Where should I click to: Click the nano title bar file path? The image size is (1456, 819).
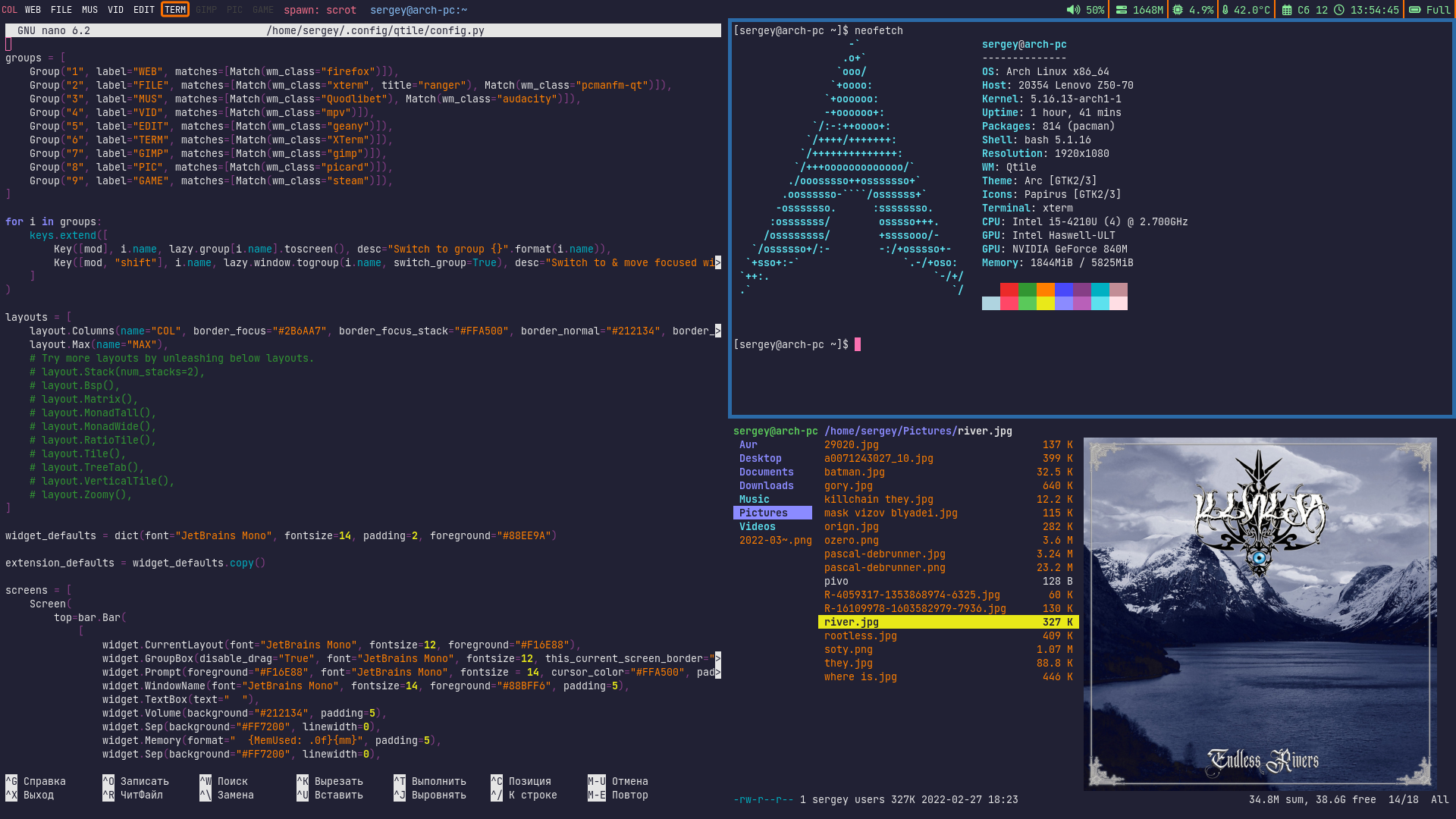click(375, 30)
